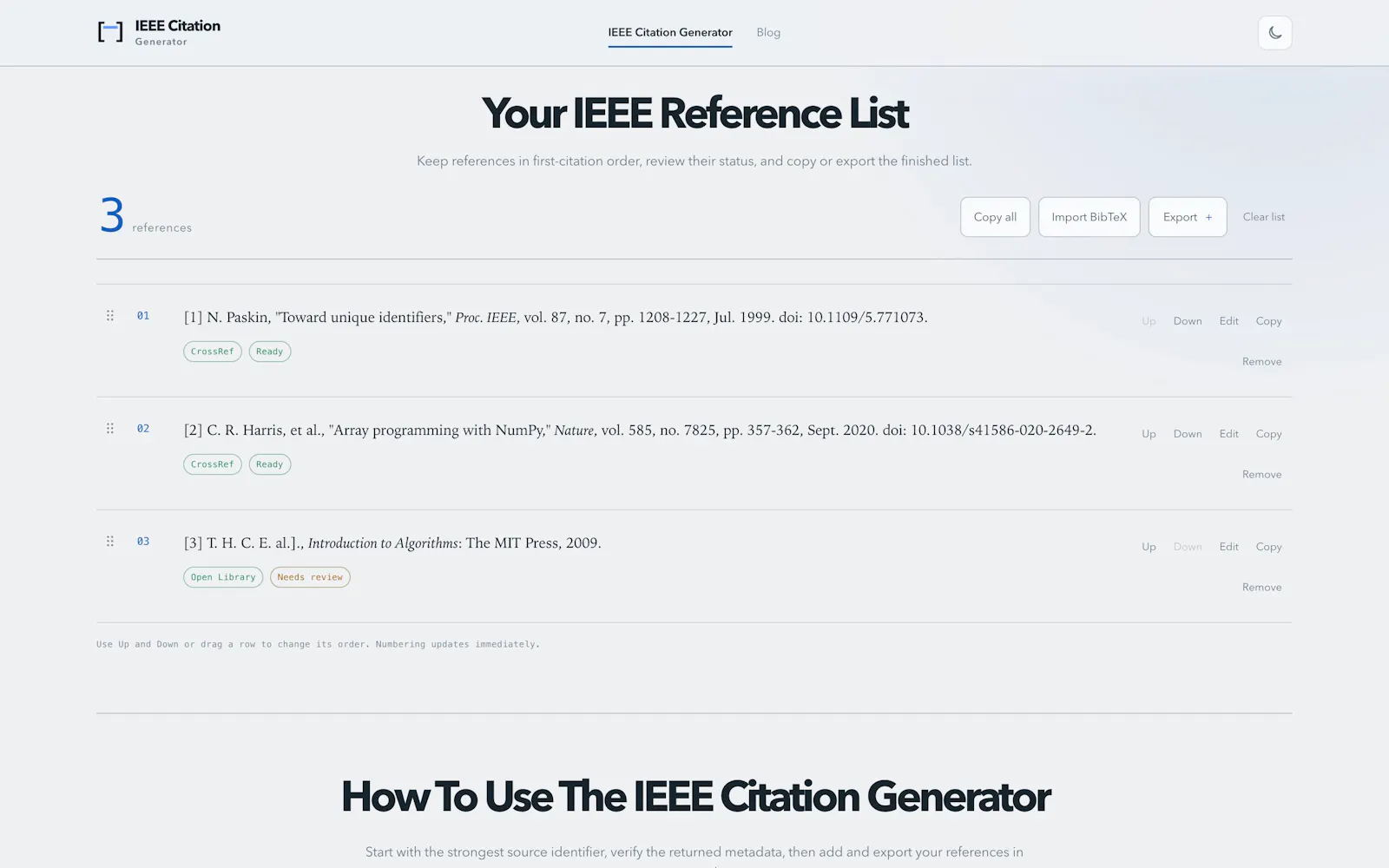Click the IEEE Citation Generator bracket logo

110,32
